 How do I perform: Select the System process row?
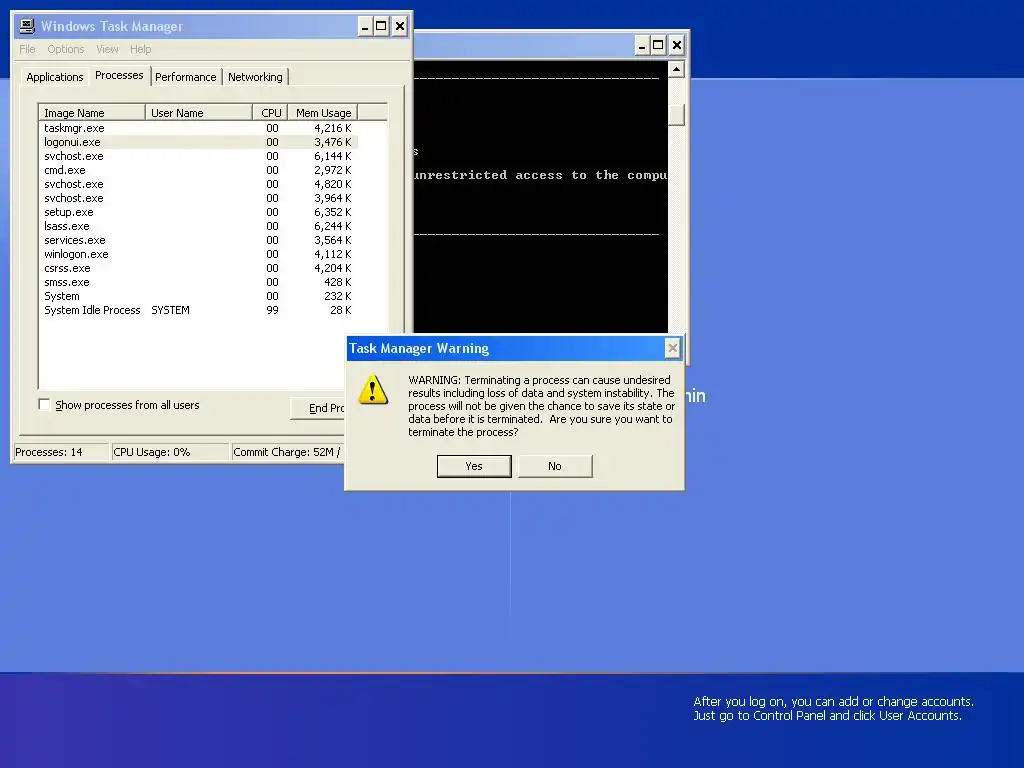[198, 296]
